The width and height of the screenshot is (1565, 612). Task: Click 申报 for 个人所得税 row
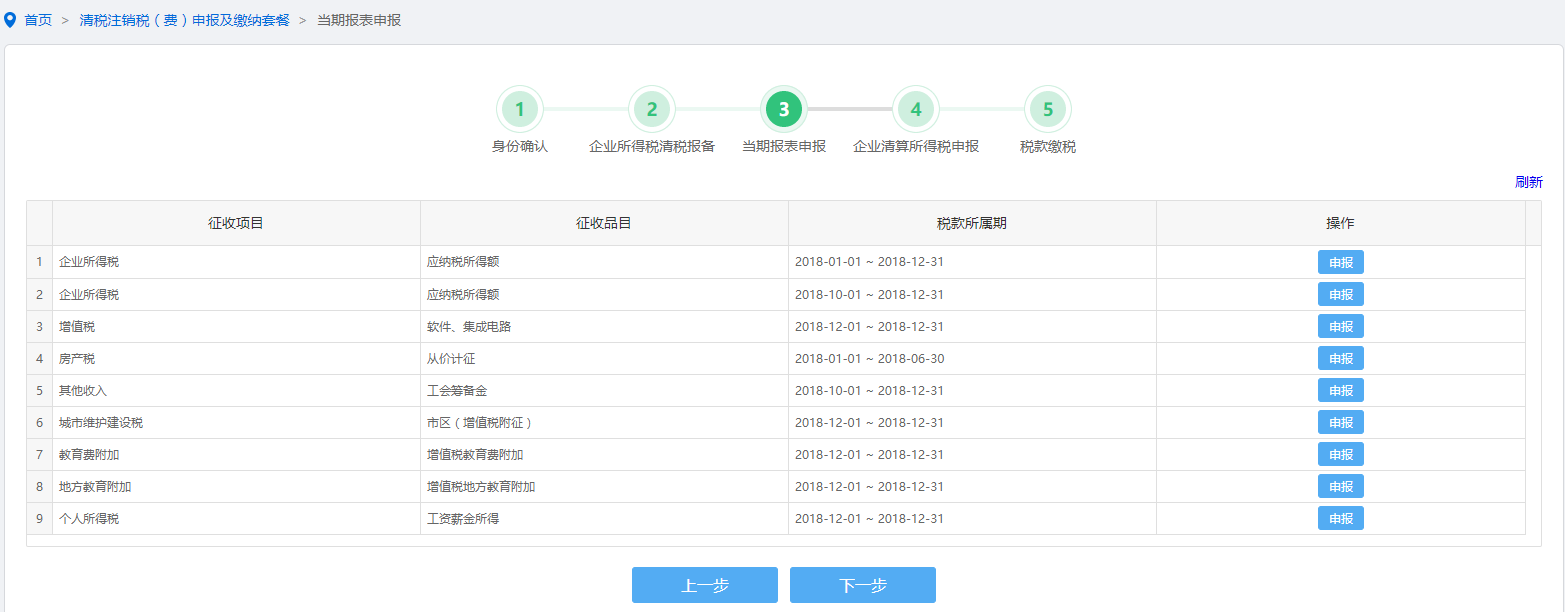[x=1340, y=518]
